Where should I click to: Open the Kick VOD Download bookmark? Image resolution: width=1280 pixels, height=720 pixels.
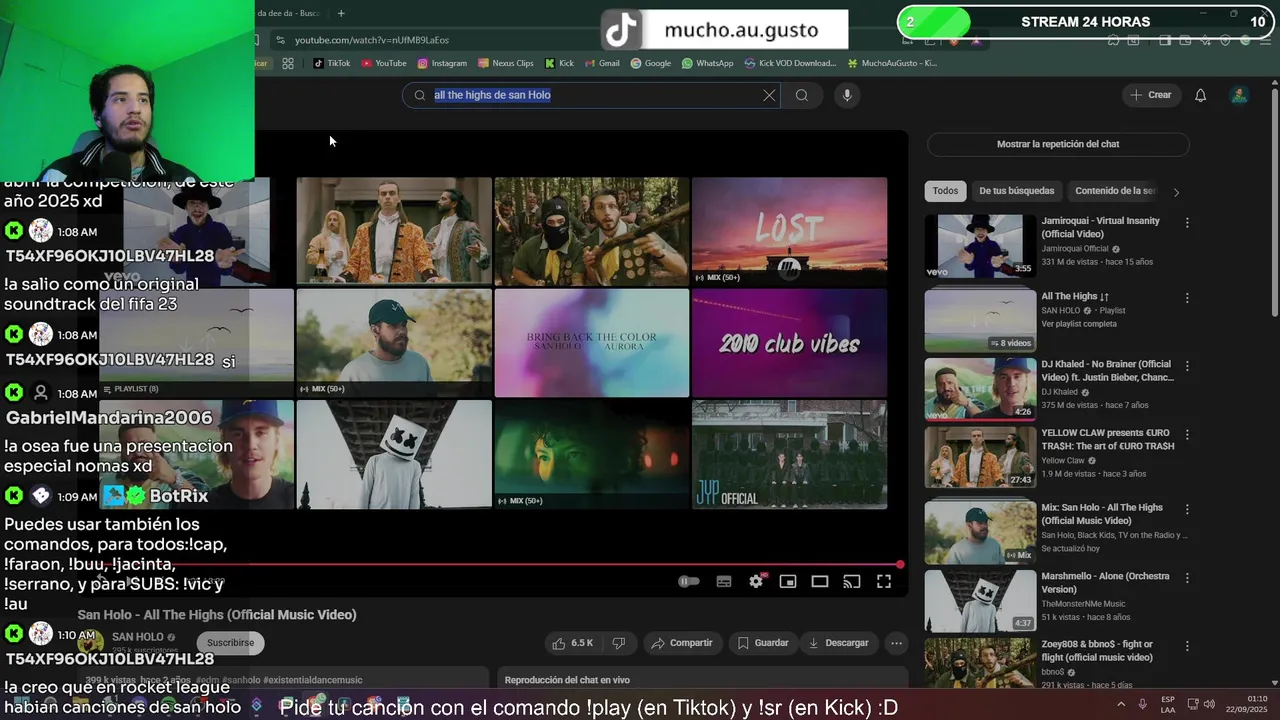tap(790, 63)
